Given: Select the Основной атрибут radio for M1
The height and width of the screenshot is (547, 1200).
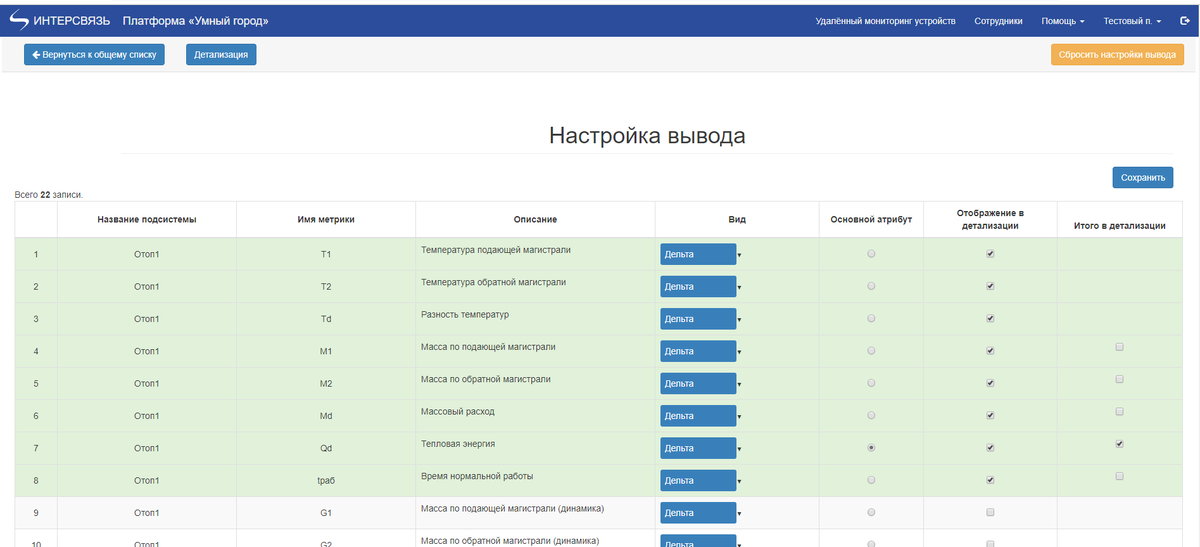Looking at the screenshot, I should [871, 351].
